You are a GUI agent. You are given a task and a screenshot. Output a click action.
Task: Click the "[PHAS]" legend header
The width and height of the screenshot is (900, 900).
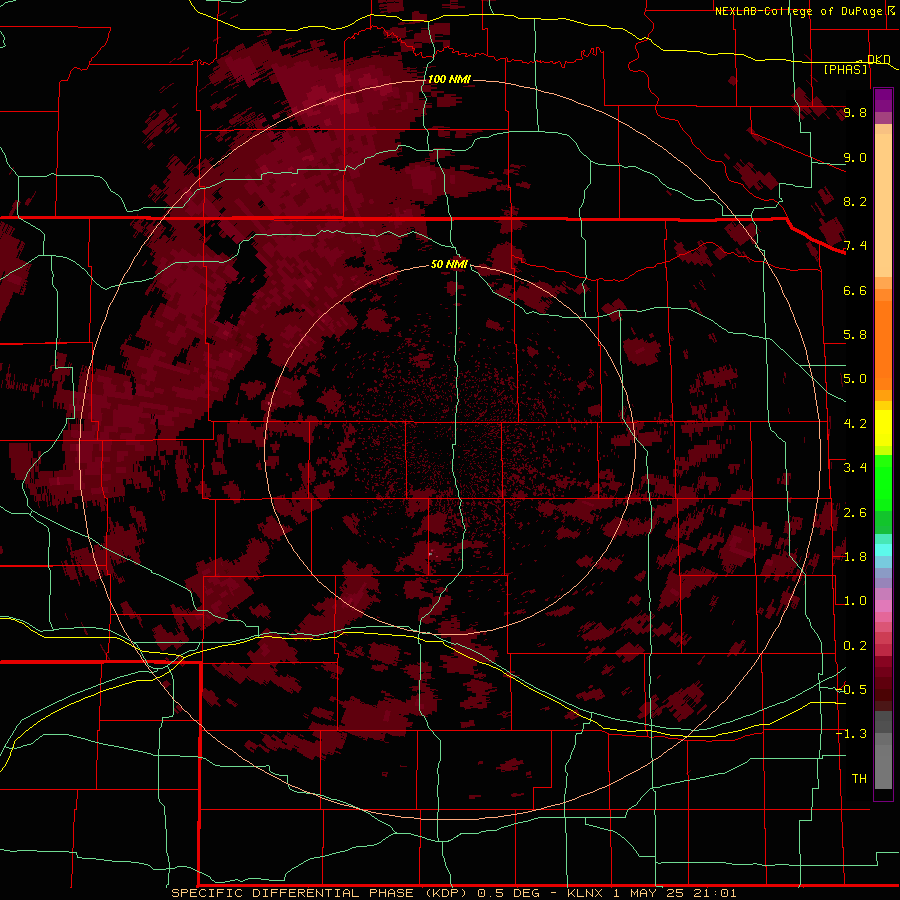pyautogui.click(x=846, y=70)
